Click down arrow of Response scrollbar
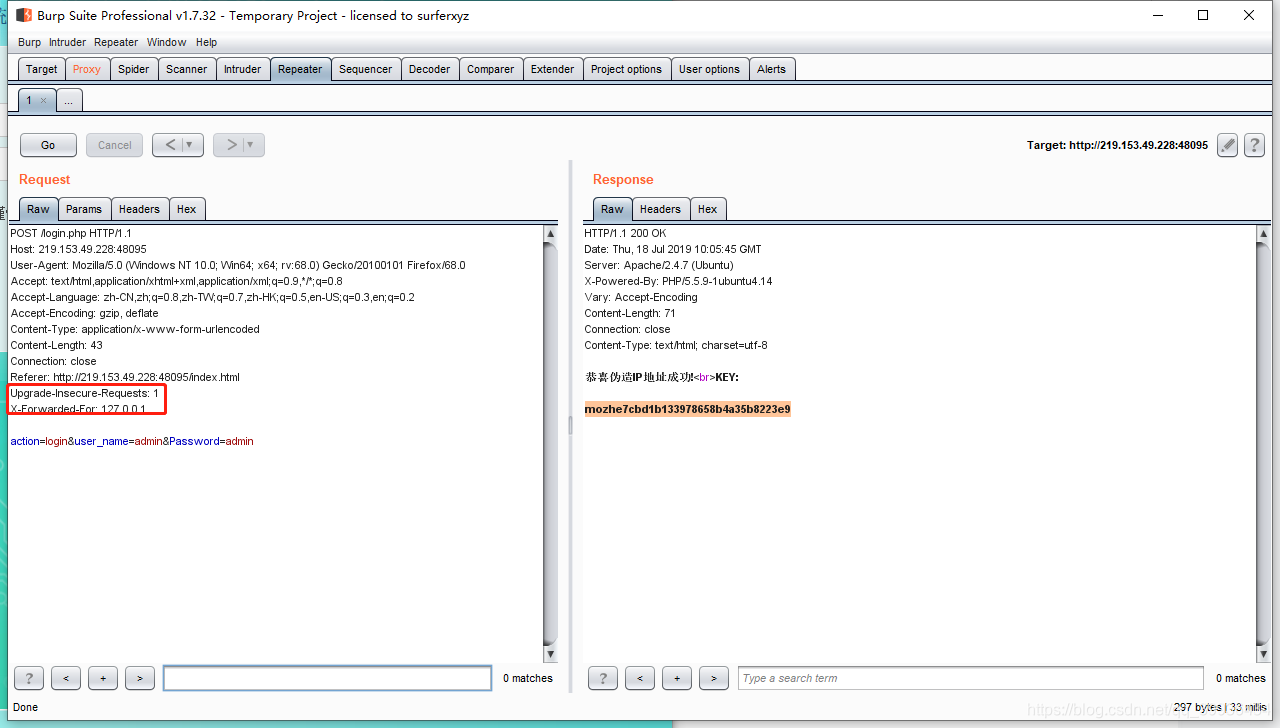1280x728 pixels. pos(1262,654)
